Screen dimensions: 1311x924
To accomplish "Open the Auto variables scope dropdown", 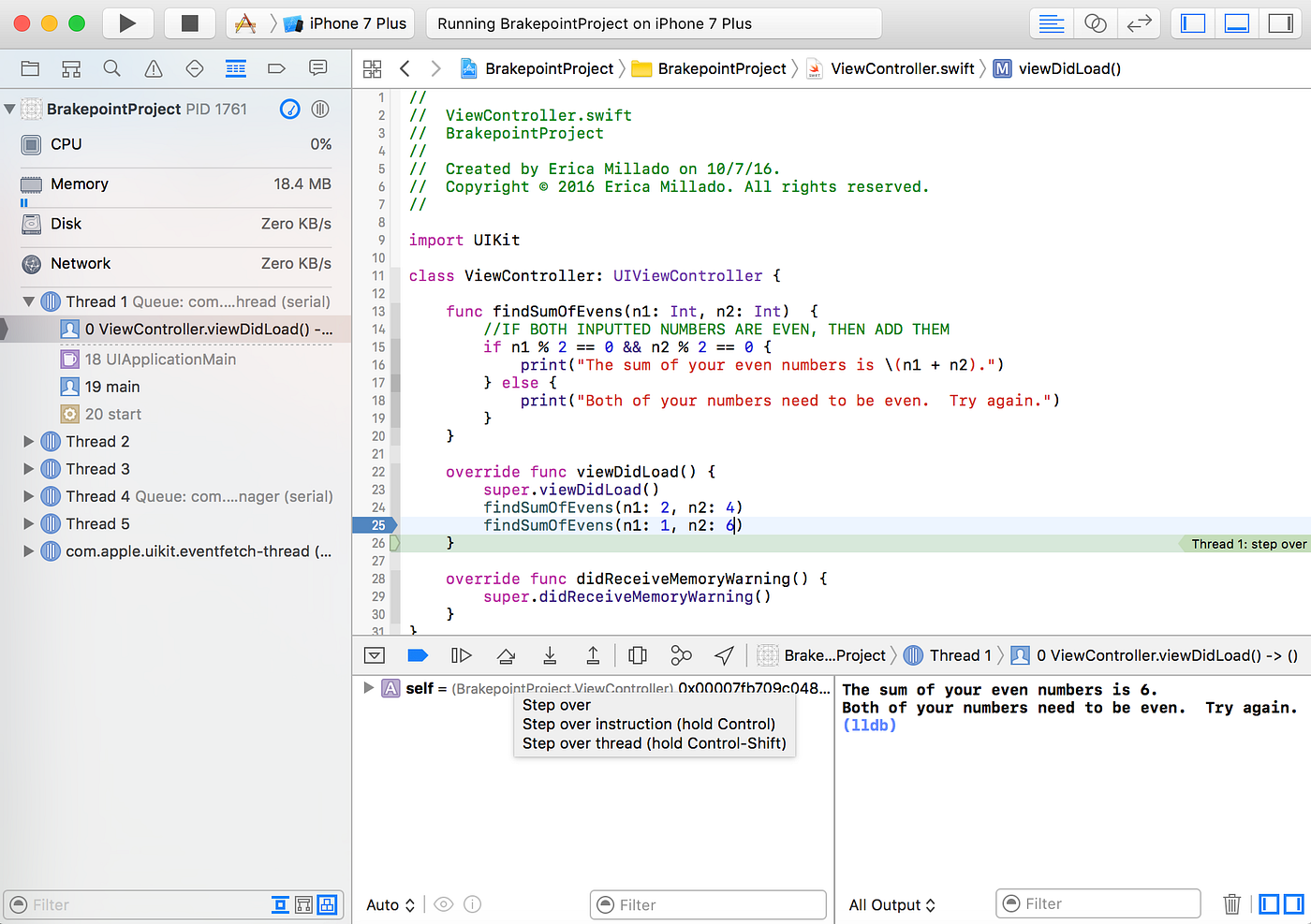I will coord(390,905).
